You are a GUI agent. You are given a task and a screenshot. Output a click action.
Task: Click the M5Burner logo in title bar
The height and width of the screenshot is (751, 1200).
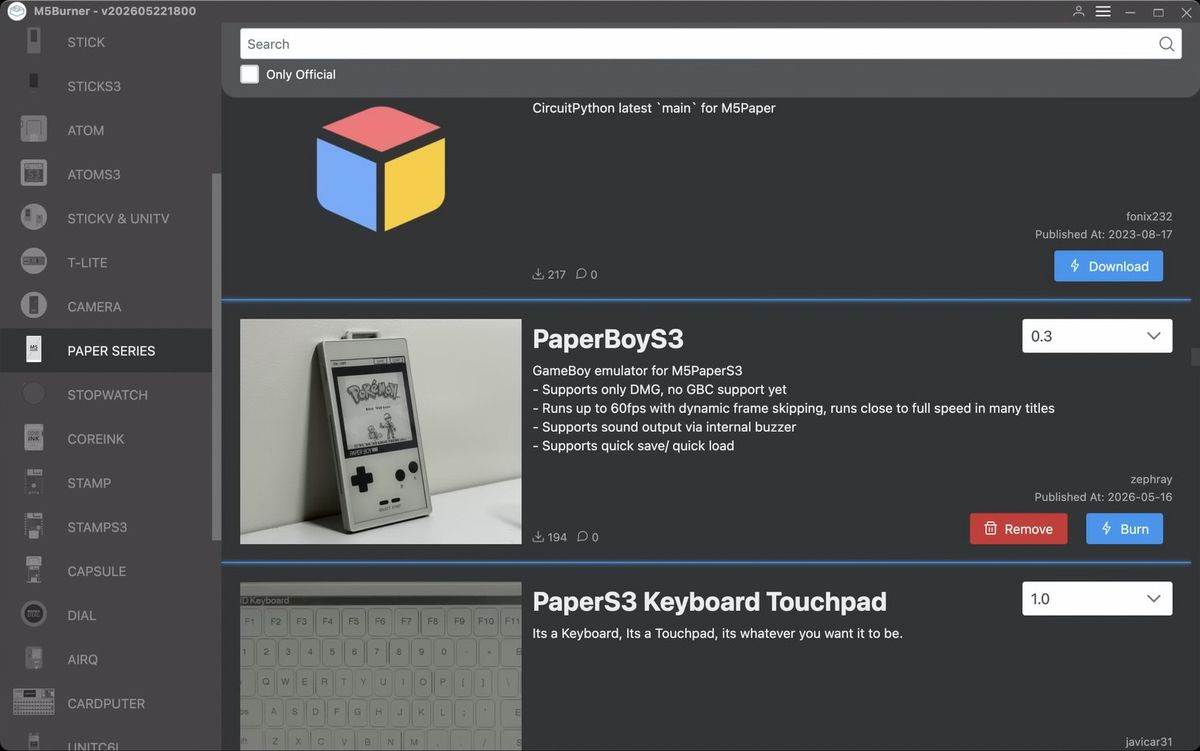tap(17, 11)
